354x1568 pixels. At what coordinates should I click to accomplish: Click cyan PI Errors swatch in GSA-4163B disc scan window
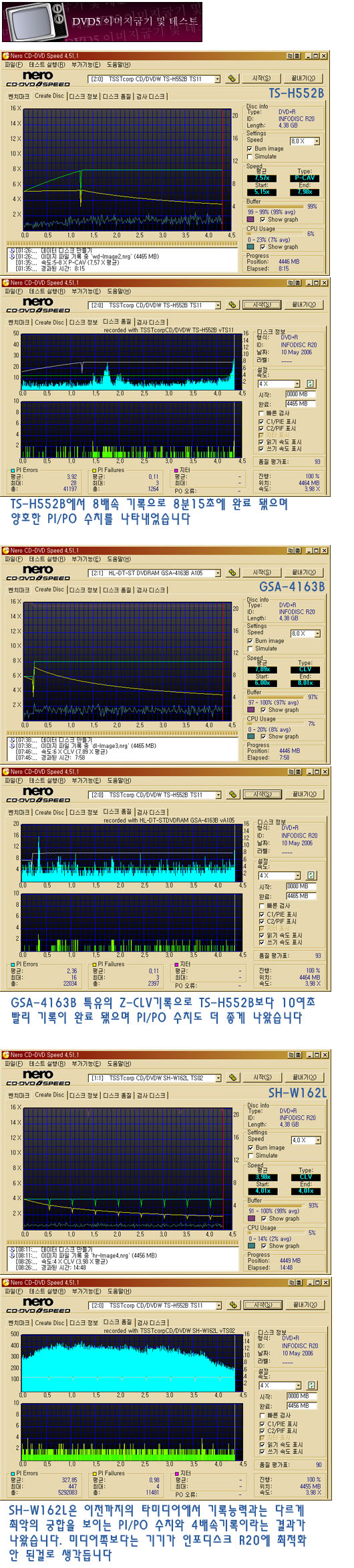click(13, 964)
